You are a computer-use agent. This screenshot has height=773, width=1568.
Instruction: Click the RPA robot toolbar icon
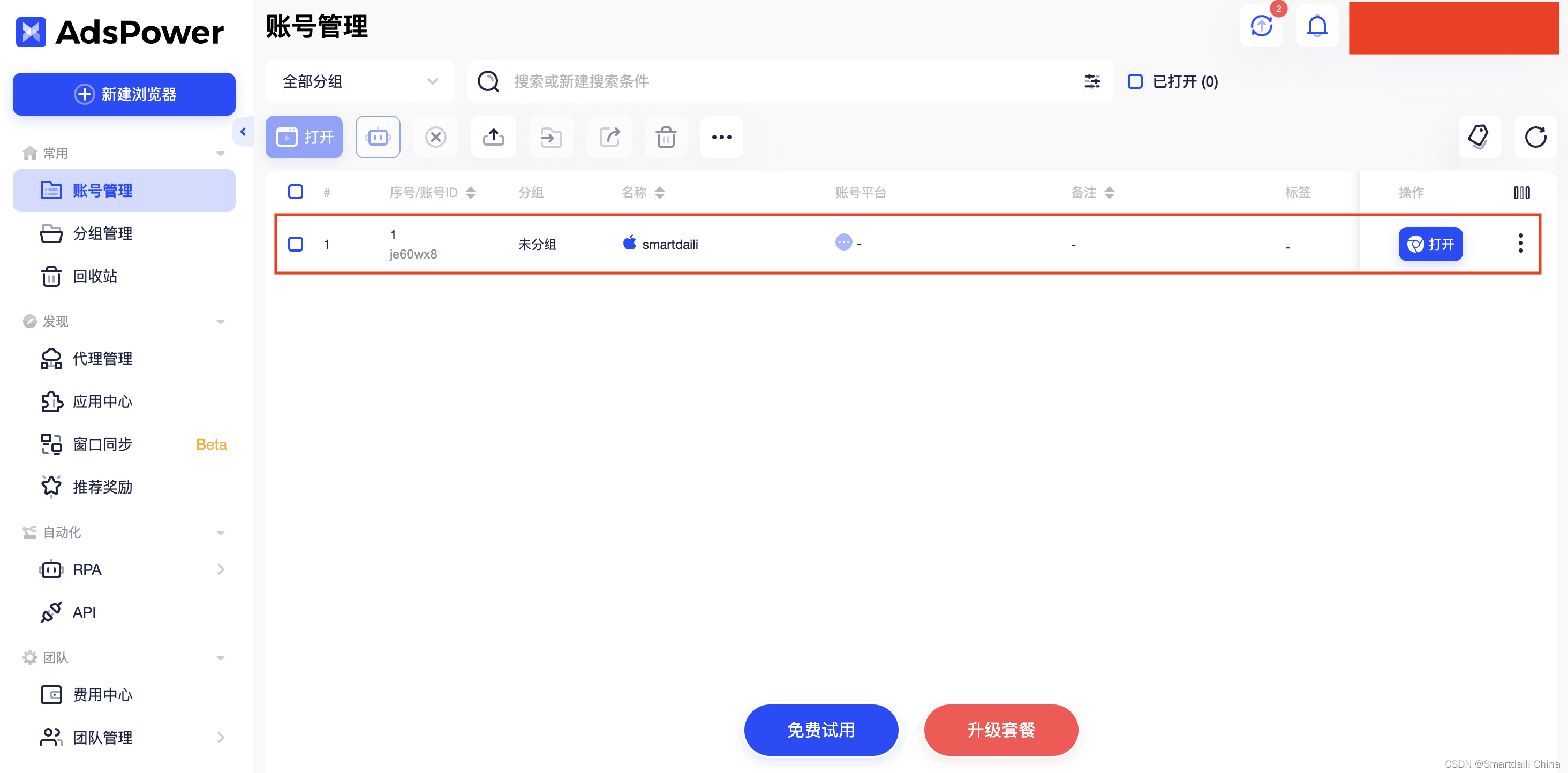click(x=378, y=137)
